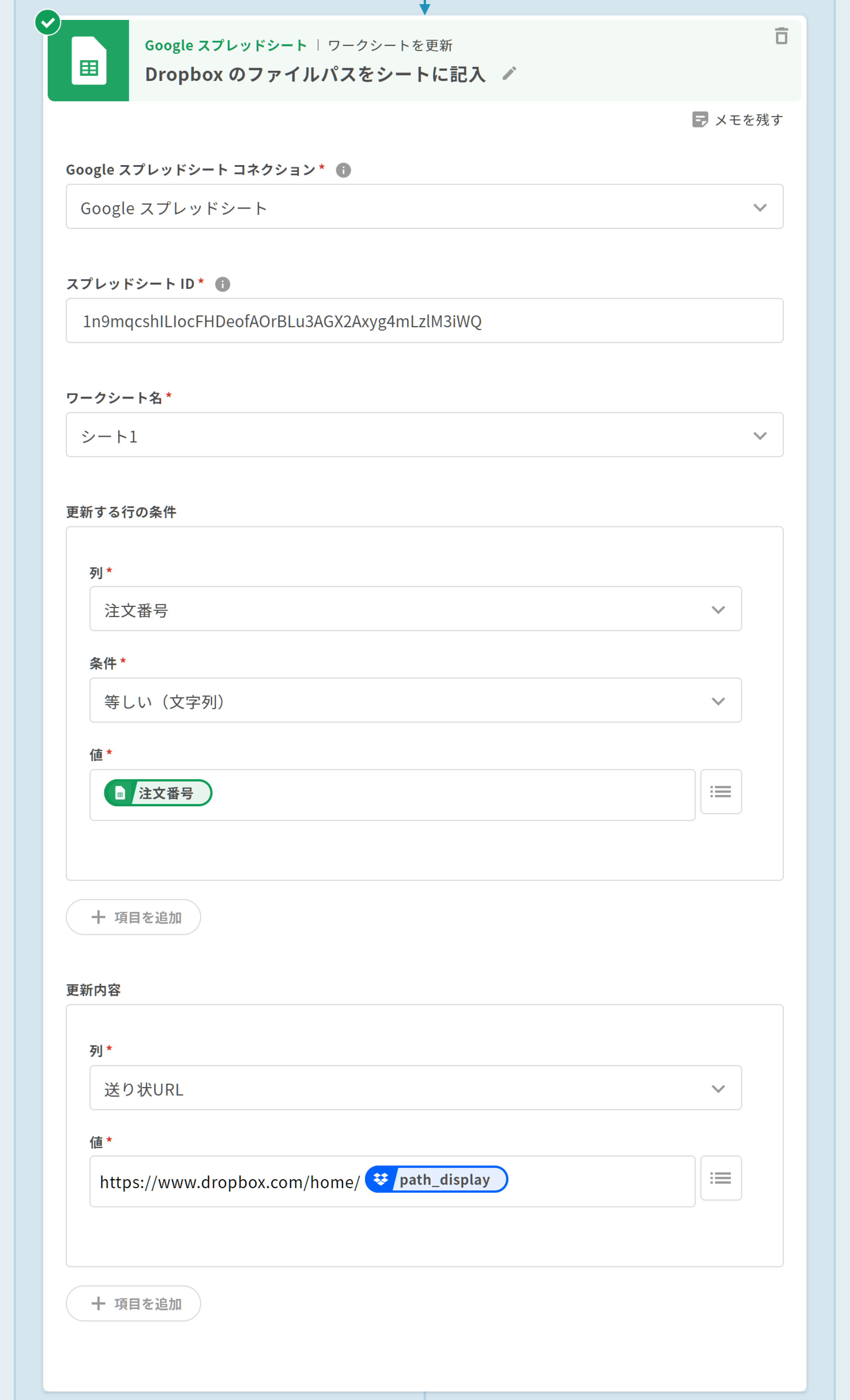Click 項目を追加 under 更新する行の条件
The image size is (850, 1400).
coord(133,917)
